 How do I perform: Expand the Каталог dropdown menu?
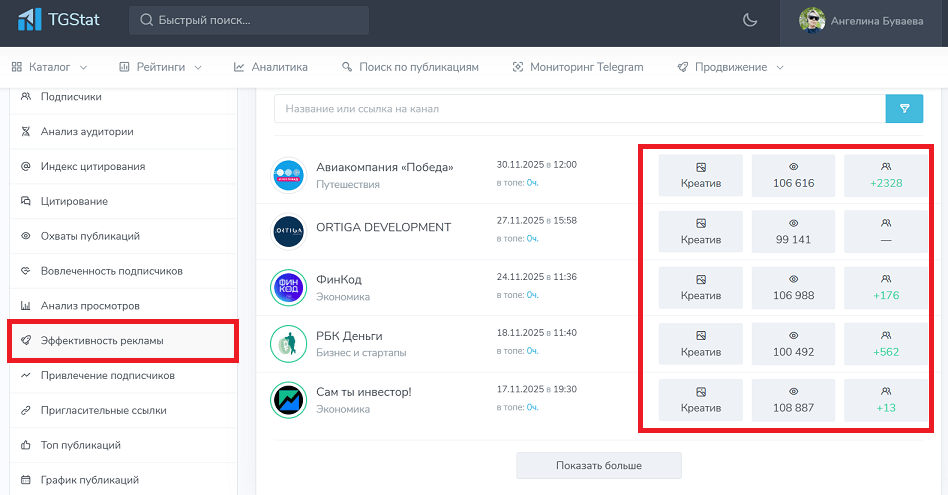point(49,67)
